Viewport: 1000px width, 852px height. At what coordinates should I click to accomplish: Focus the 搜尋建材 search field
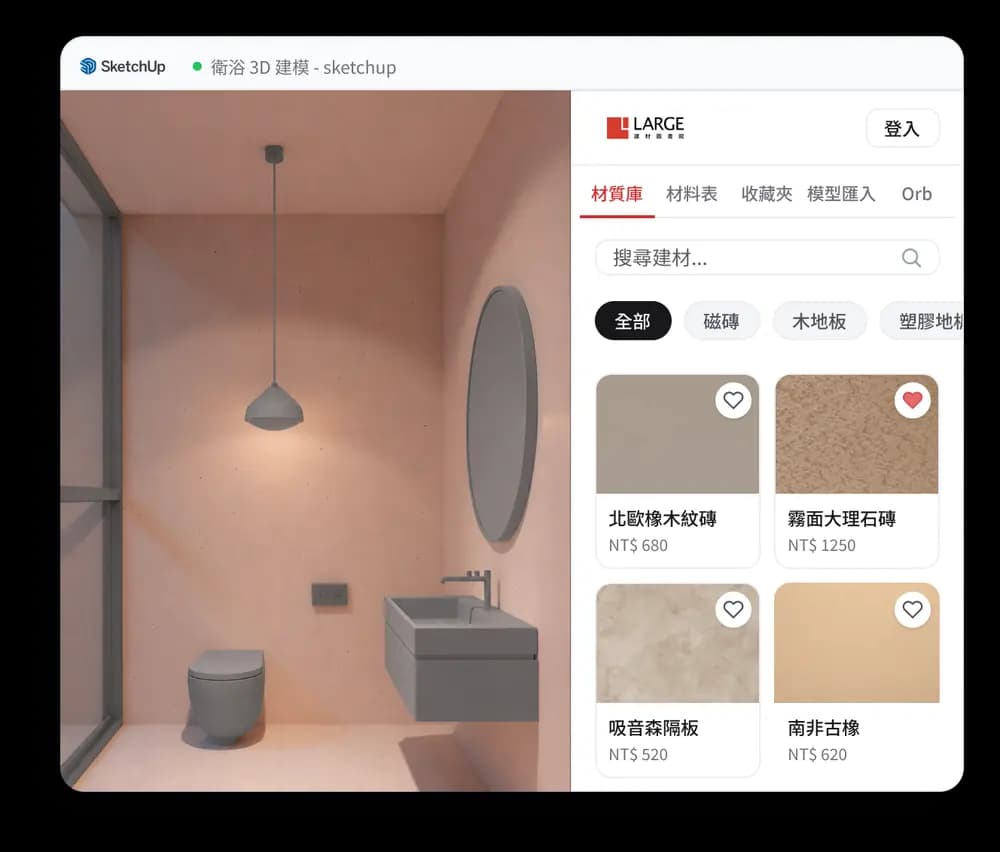coord(767,258)
